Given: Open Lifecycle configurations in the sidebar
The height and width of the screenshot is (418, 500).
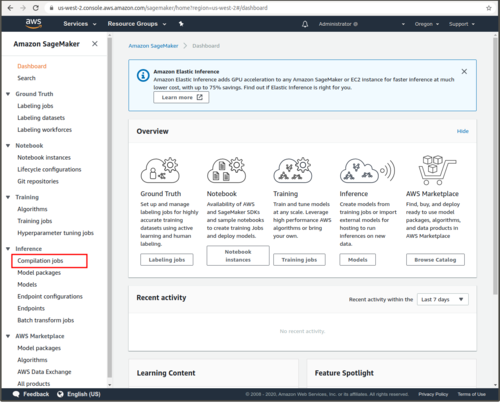Looking at the screenshot, I should tap(49, 169).
